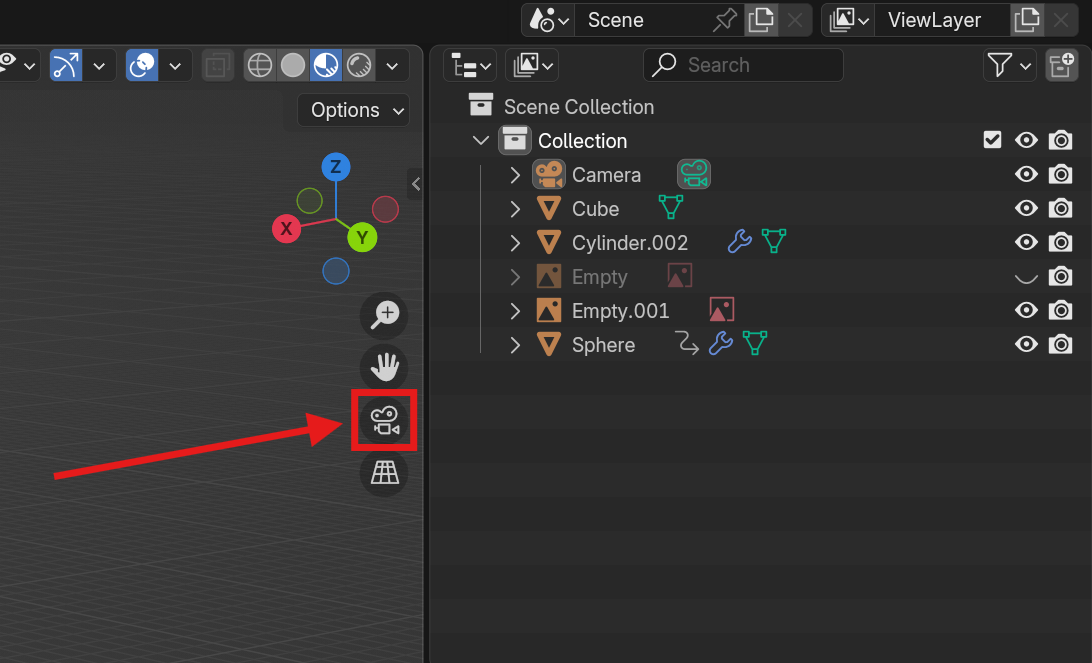Disable Camera in renders
This screenshot has width=1092, height=663.
[1060, 174]
